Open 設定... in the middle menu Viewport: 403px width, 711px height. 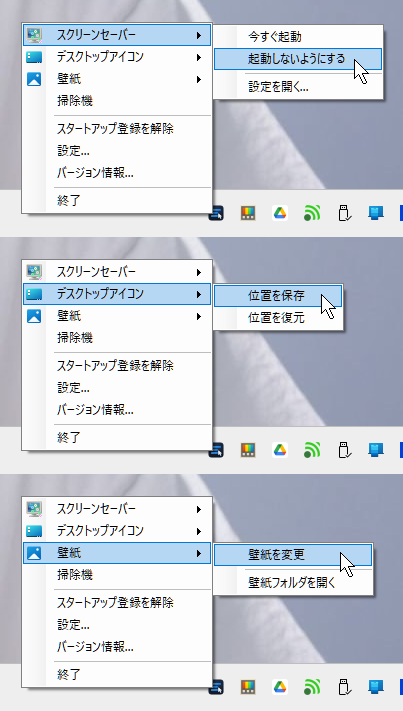coord(117,388)
